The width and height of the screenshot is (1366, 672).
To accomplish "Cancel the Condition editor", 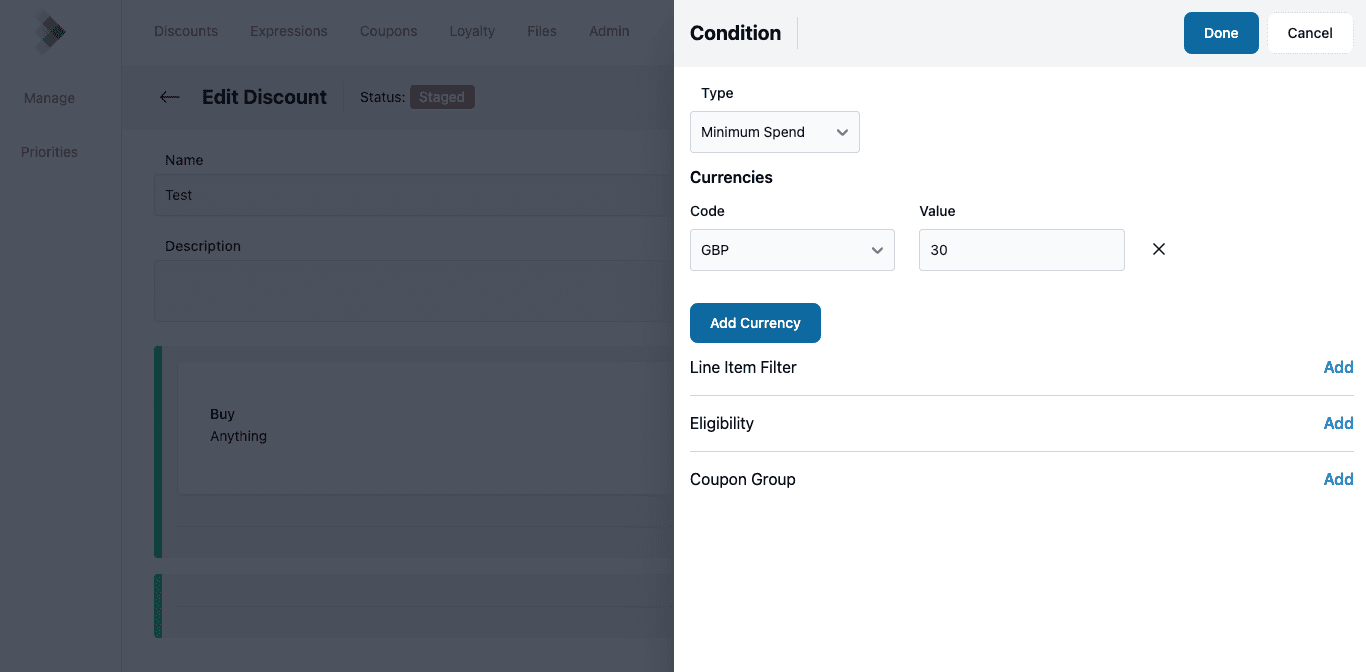I will (x=1310, y=33).
